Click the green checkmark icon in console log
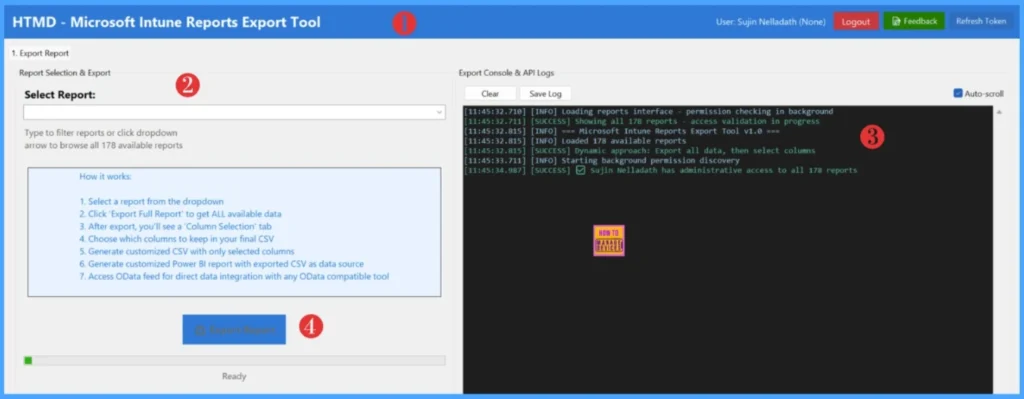 click(581, 170)
